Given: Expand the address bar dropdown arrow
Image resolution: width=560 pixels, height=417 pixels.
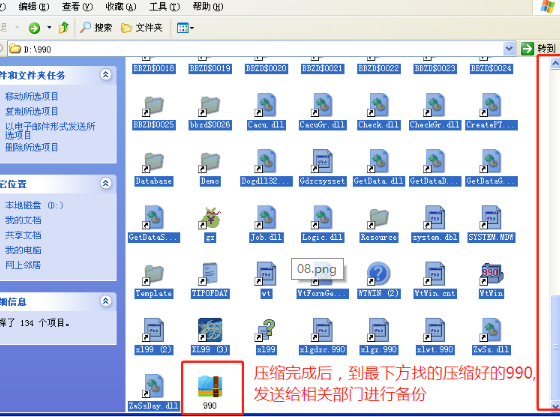Looking at the screenshot, I should coord(509,48).
